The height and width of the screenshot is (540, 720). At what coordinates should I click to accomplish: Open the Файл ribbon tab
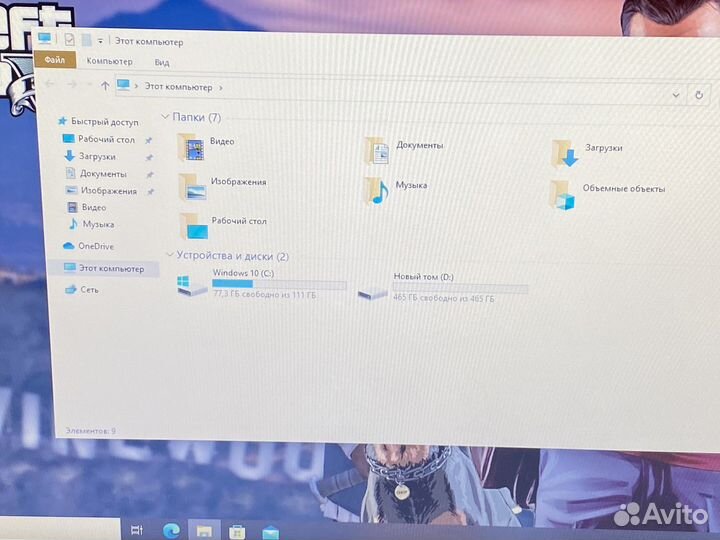point(55,60)
